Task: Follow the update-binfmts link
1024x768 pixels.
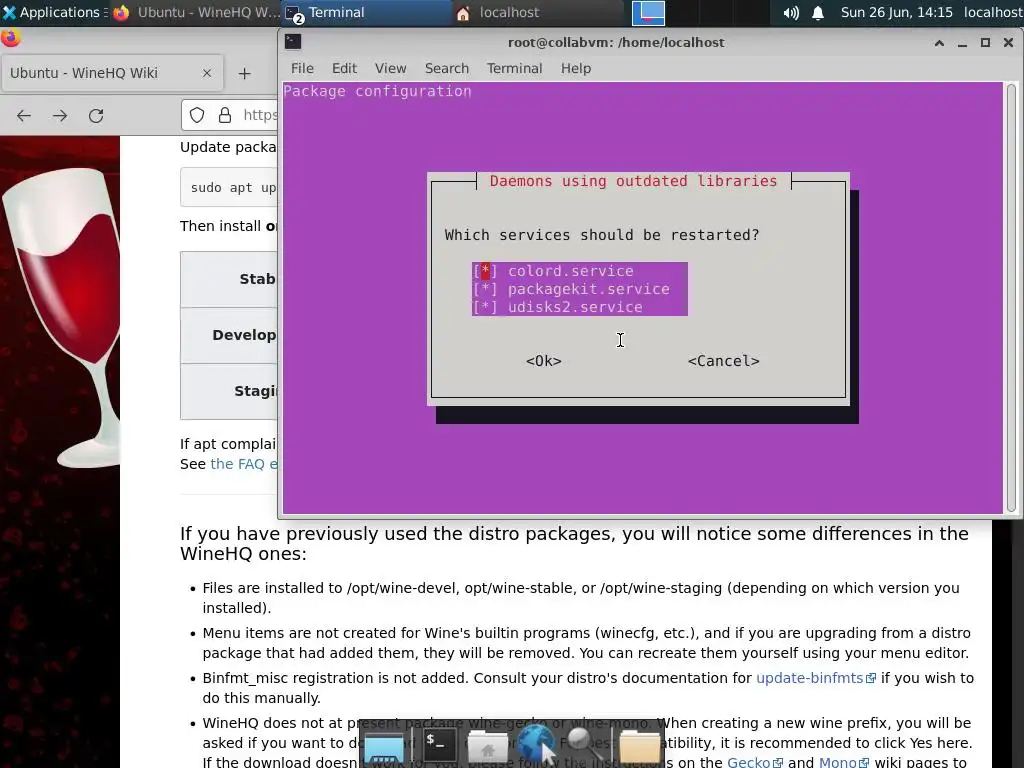Action: click(x=816, y=678)
